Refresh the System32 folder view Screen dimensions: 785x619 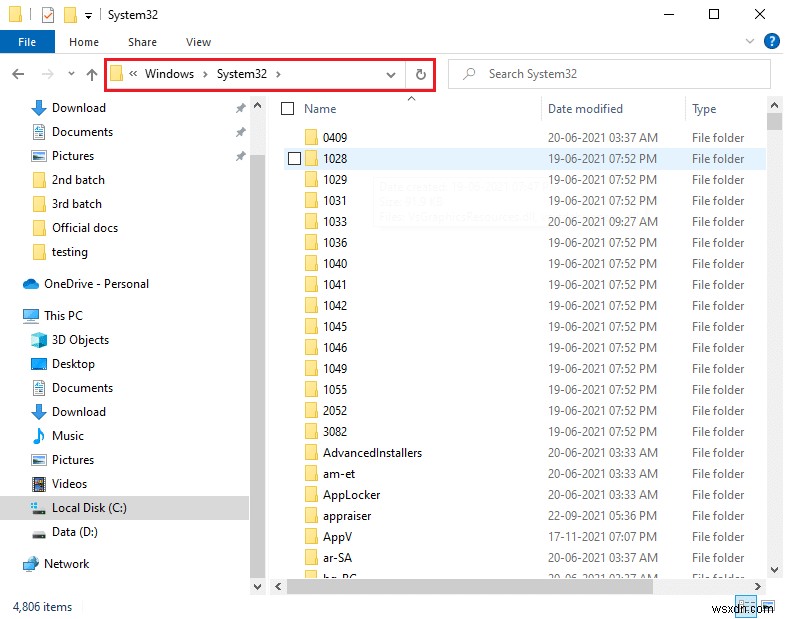point(421,75)
